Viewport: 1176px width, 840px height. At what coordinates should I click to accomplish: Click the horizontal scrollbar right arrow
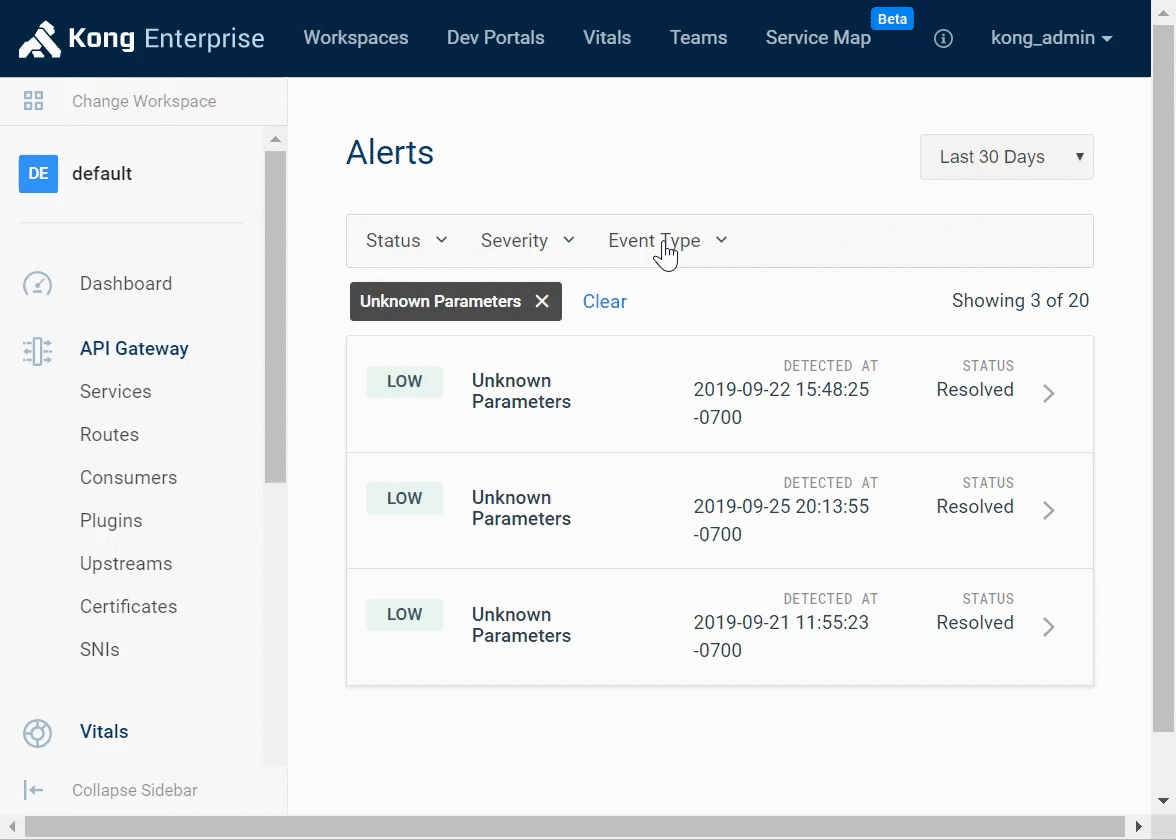[x=1138, y=827]
